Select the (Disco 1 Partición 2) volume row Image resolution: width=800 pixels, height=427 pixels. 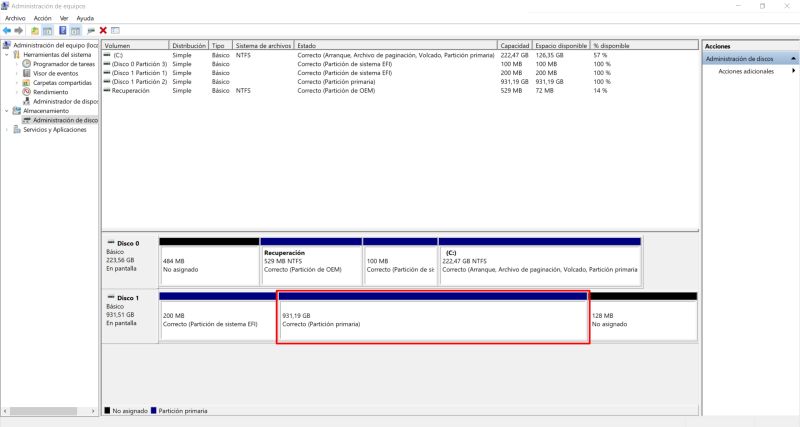400,82
